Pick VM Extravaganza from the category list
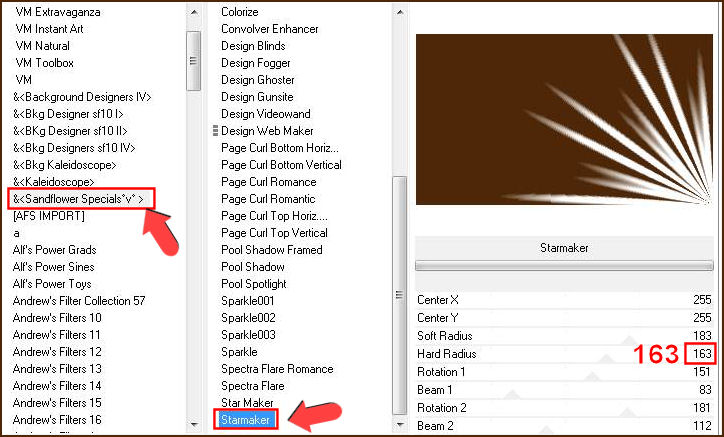 pos(57,12)
